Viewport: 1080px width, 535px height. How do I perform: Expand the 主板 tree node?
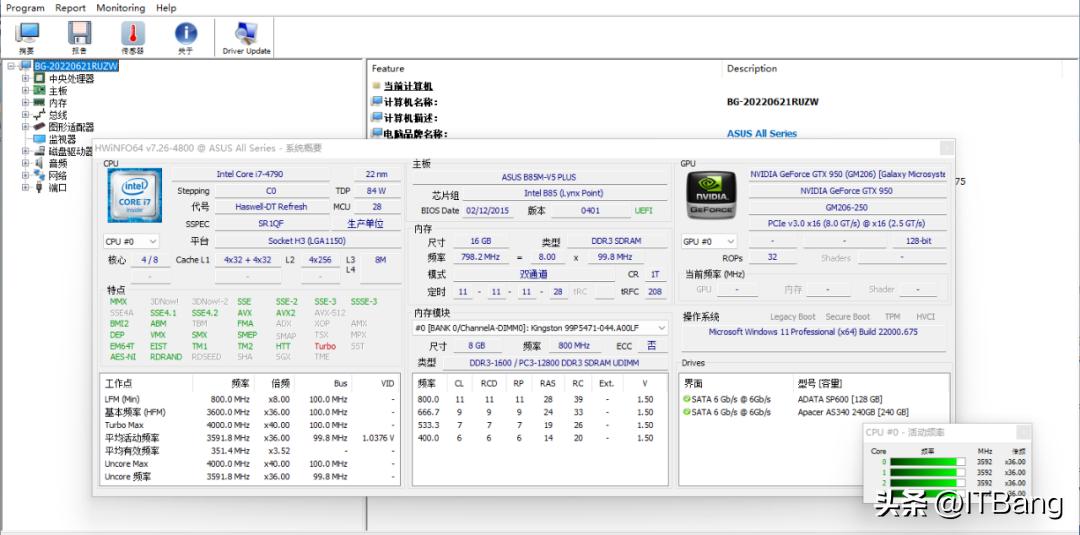pos(25,90)
